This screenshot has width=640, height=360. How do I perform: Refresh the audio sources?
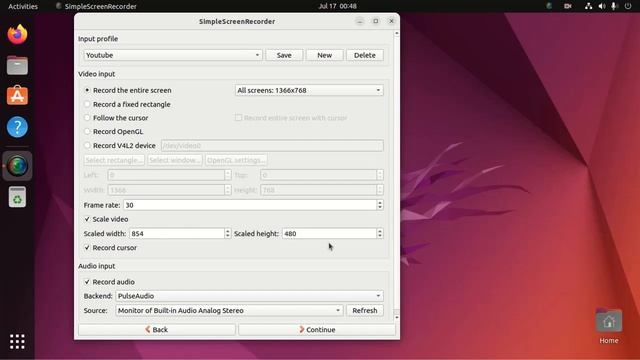[365, 311]
